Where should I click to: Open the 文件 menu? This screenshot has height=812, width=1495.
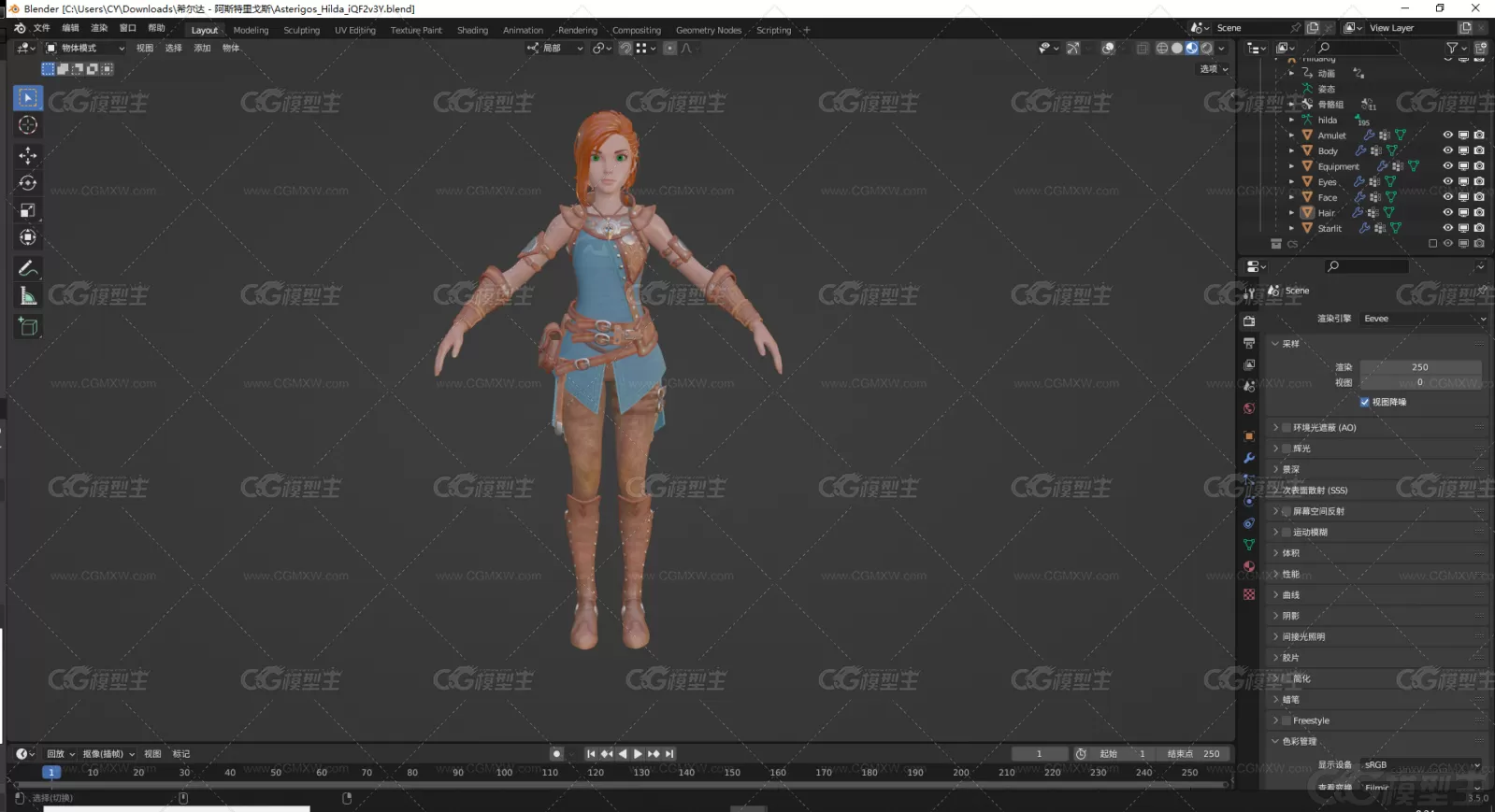pyautogui.click(x=42, y=28)
